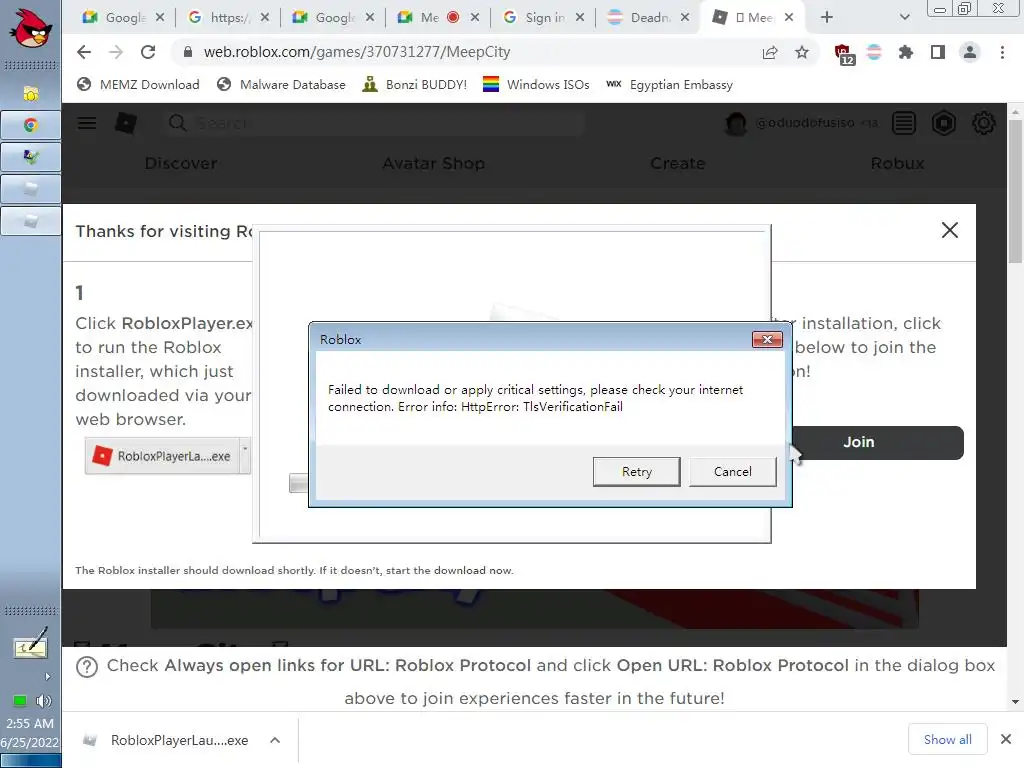The width and height of the screenshot is (1024, 768).
Task: Open the Avatar Shop page
Action: [434, 163]
